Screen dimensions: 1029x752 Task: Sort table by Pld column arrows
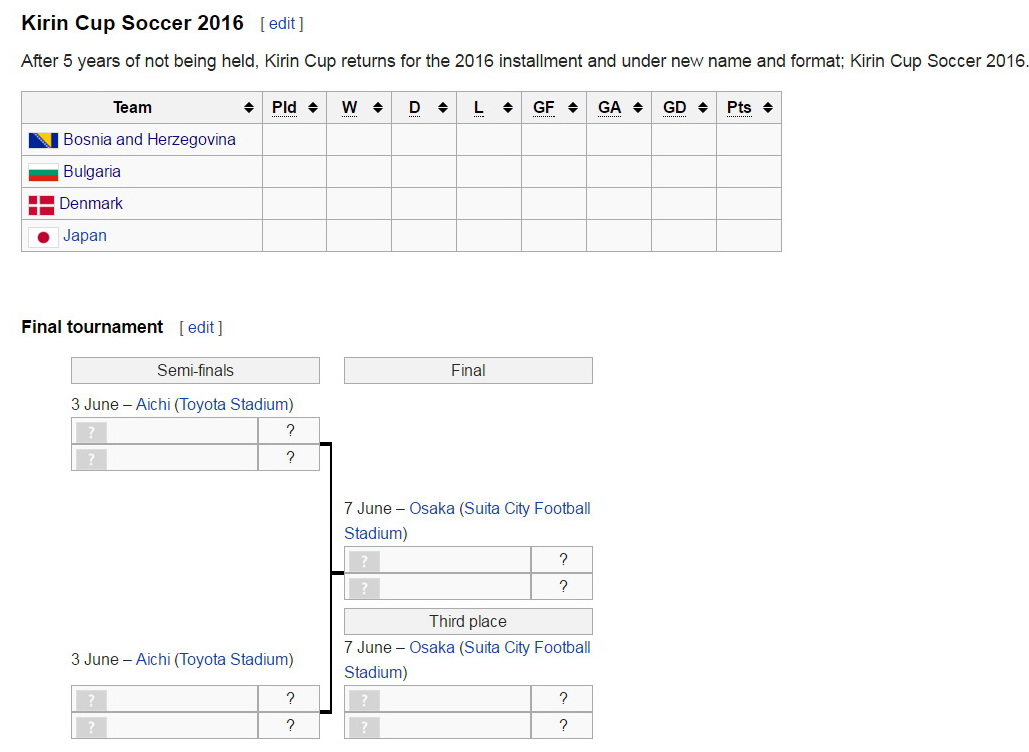click(x=313, y=108)
